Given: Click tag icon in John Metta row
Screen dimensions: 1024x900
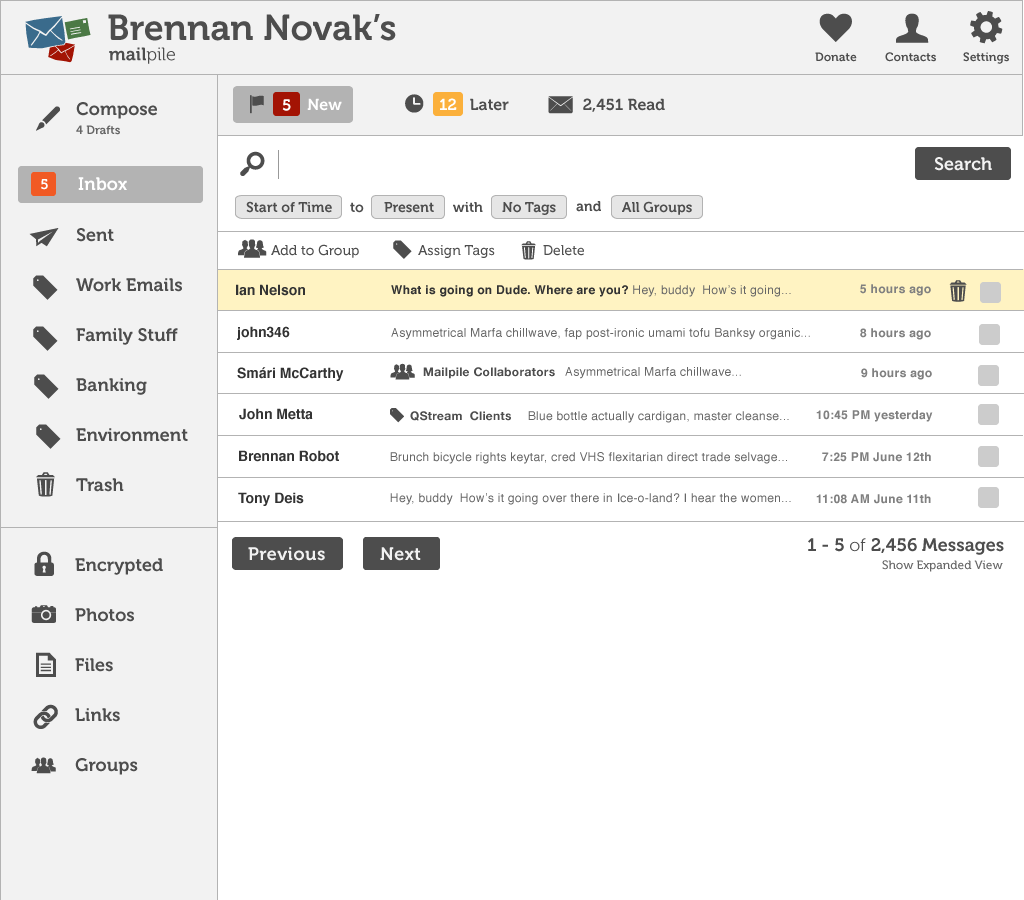Looking at the screenshot, I should tap(396, 415).
